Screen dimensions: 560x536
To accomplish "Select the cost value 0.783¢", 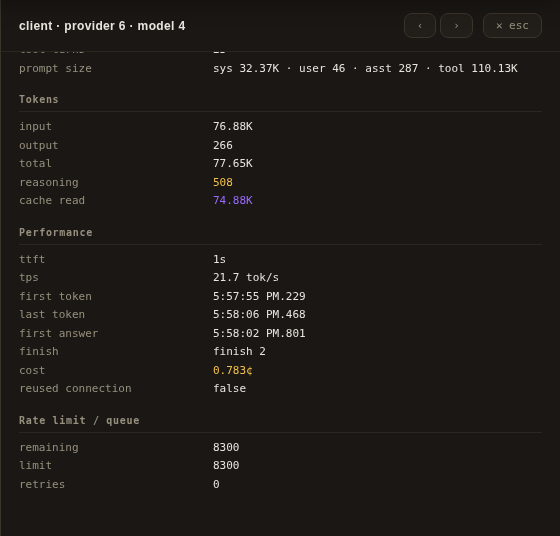I will (232, 370).
